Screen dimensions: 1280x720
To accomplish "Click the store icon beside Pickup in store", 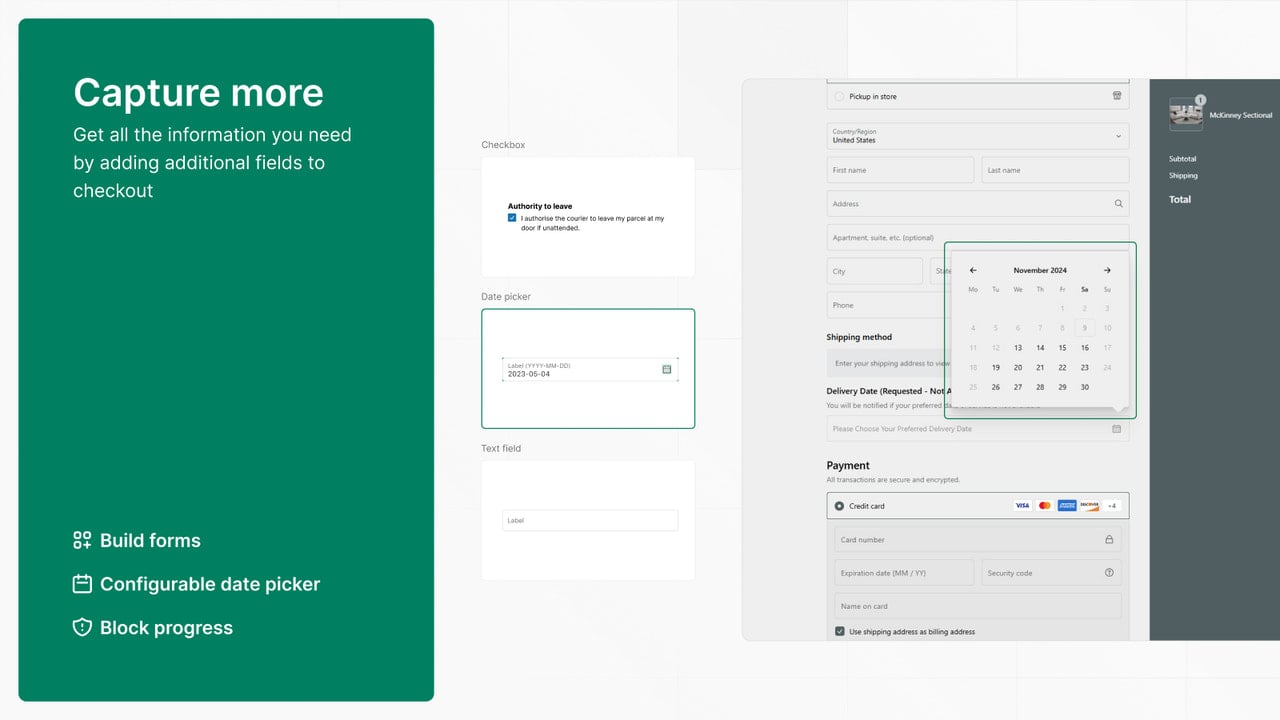I will point(1117,96).
